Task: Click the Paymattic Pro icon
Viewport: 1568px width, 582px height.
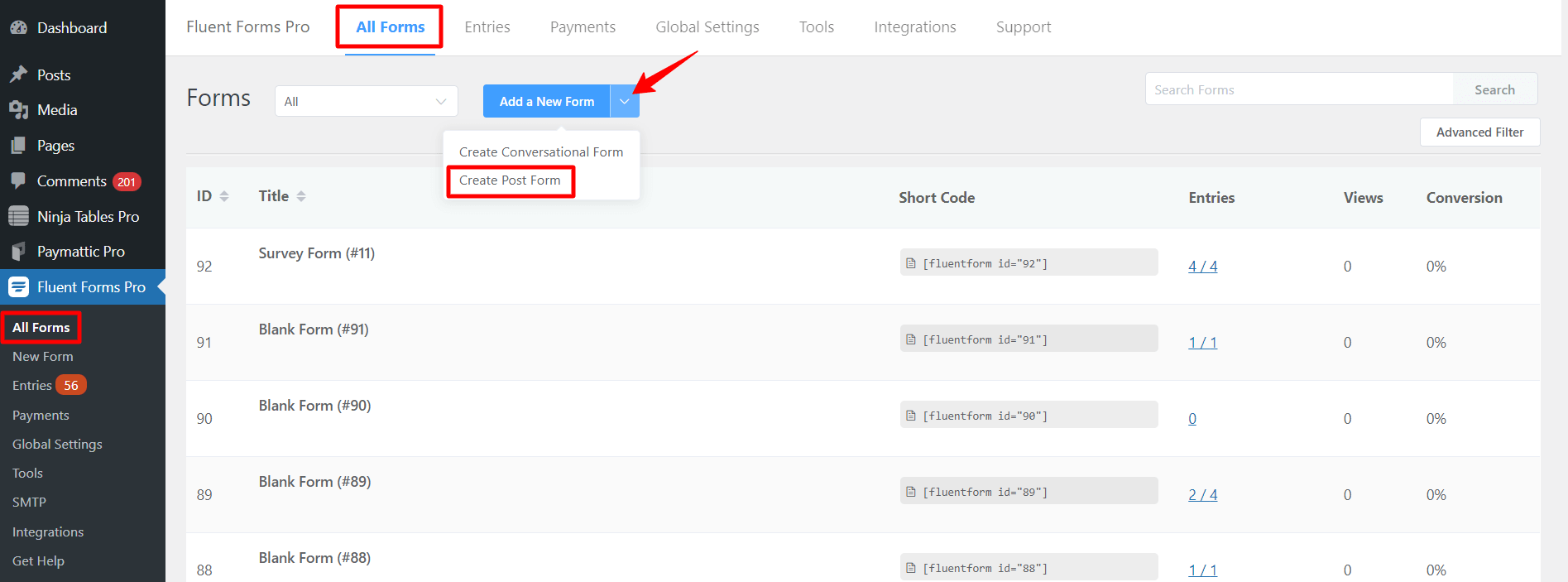Action: pyautogui.click(x=18, y=252)
